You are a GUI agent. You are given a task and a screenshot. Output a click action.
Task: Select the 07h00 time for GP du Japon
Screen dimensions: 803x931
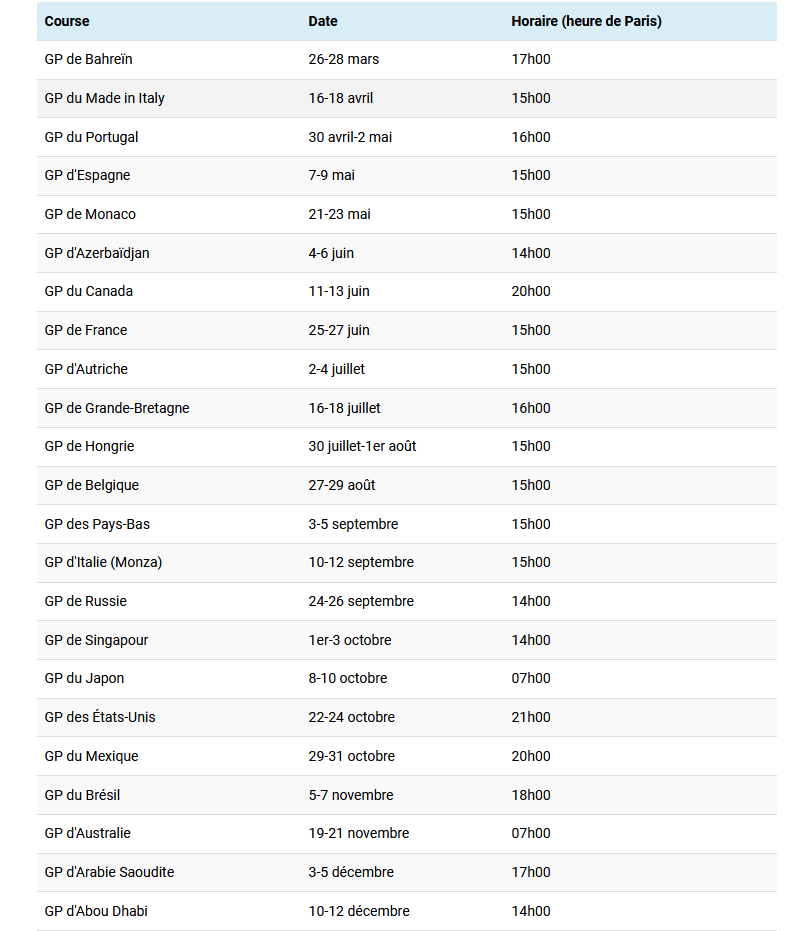click(531, 678)
